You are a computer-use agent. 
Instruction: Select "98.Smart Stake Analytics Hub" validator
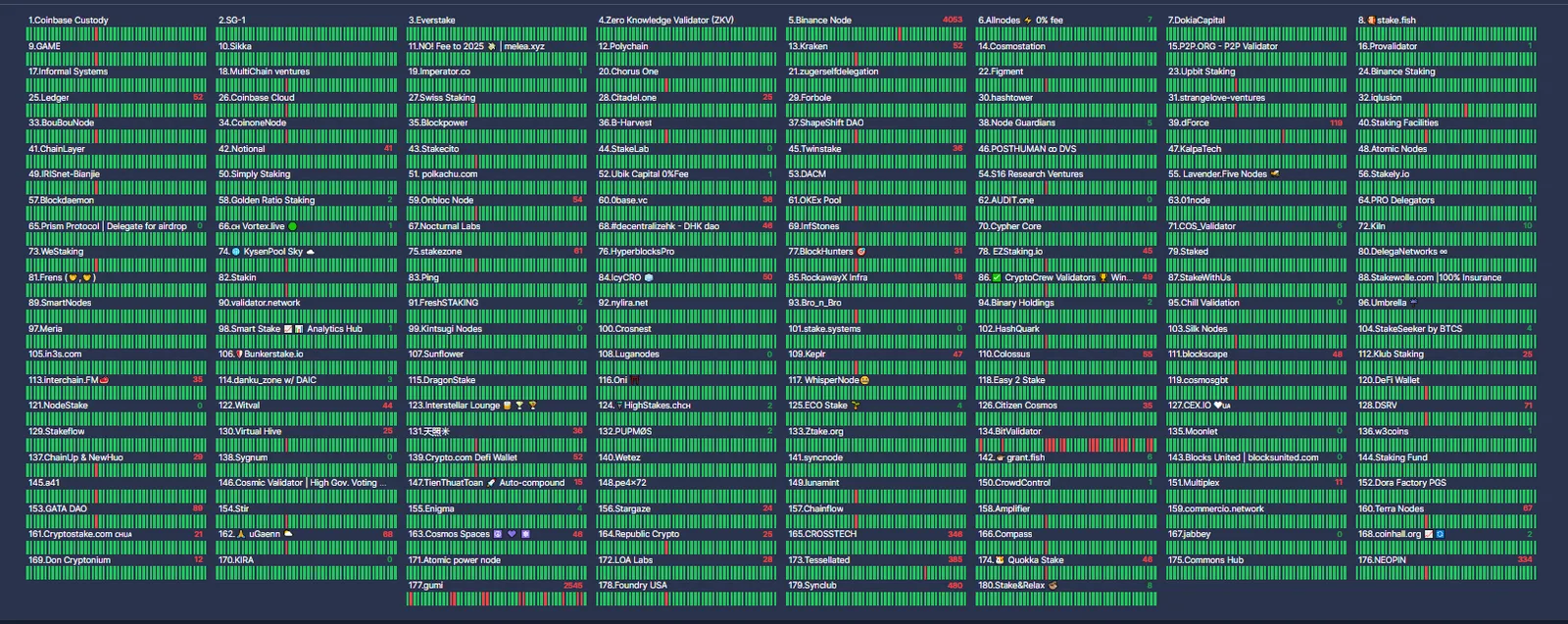click(290, 329)
